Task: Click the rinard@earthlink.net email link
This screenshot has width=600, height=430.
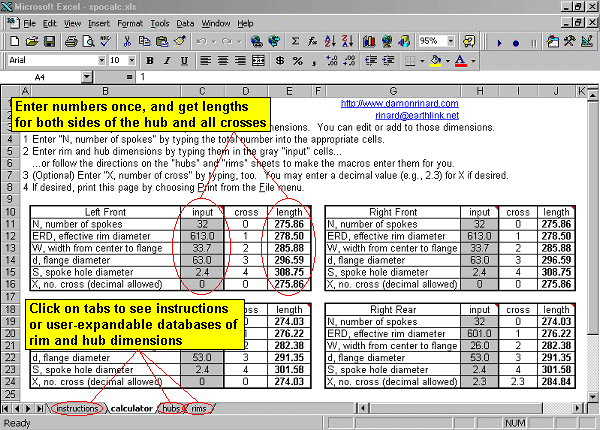Action: point(417,115)
